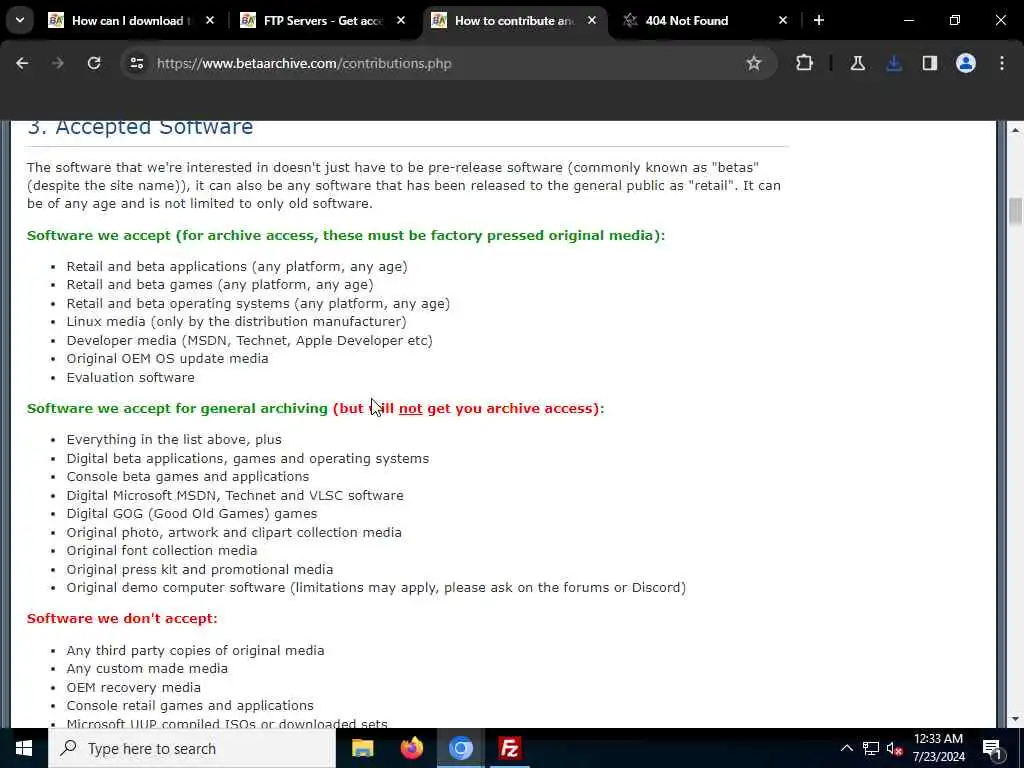This screenshot has height=768, width=1024.
Task: Launch Firefox from the taskbar
Action: pyautogui.click(x=411, y=748)
